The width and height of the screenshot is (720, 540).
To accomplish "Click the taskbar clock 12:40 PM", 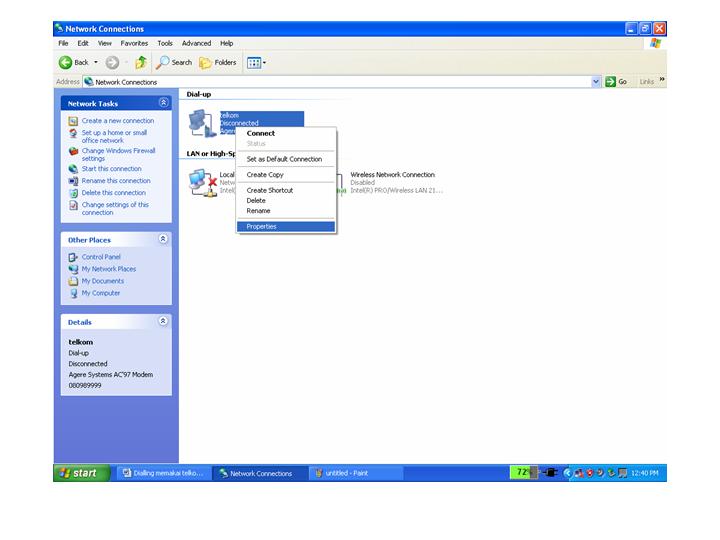I will pyautogui.click(x=645, y=473).
